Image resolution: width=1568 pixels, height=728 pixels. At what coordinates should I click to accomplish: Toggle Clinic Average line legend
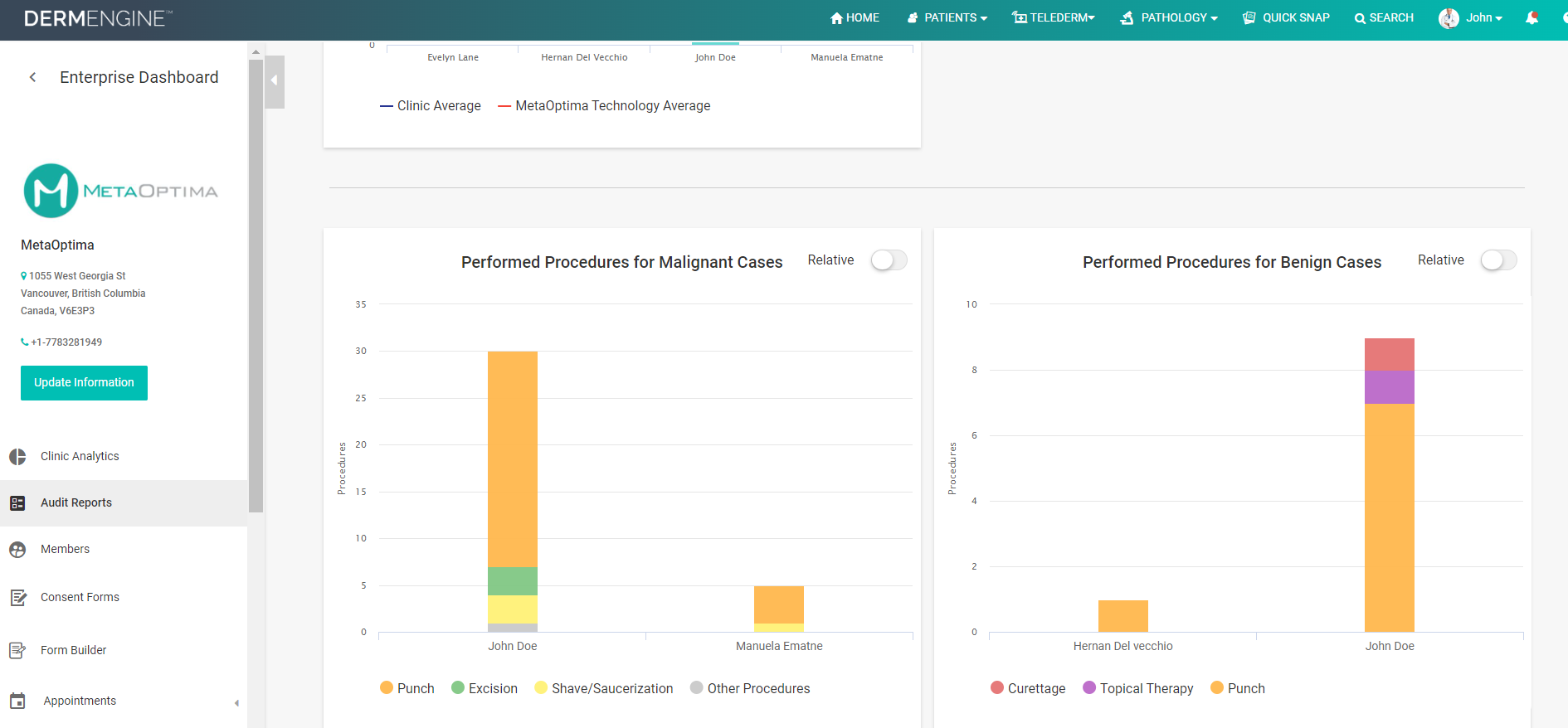[x=431, y=106]
